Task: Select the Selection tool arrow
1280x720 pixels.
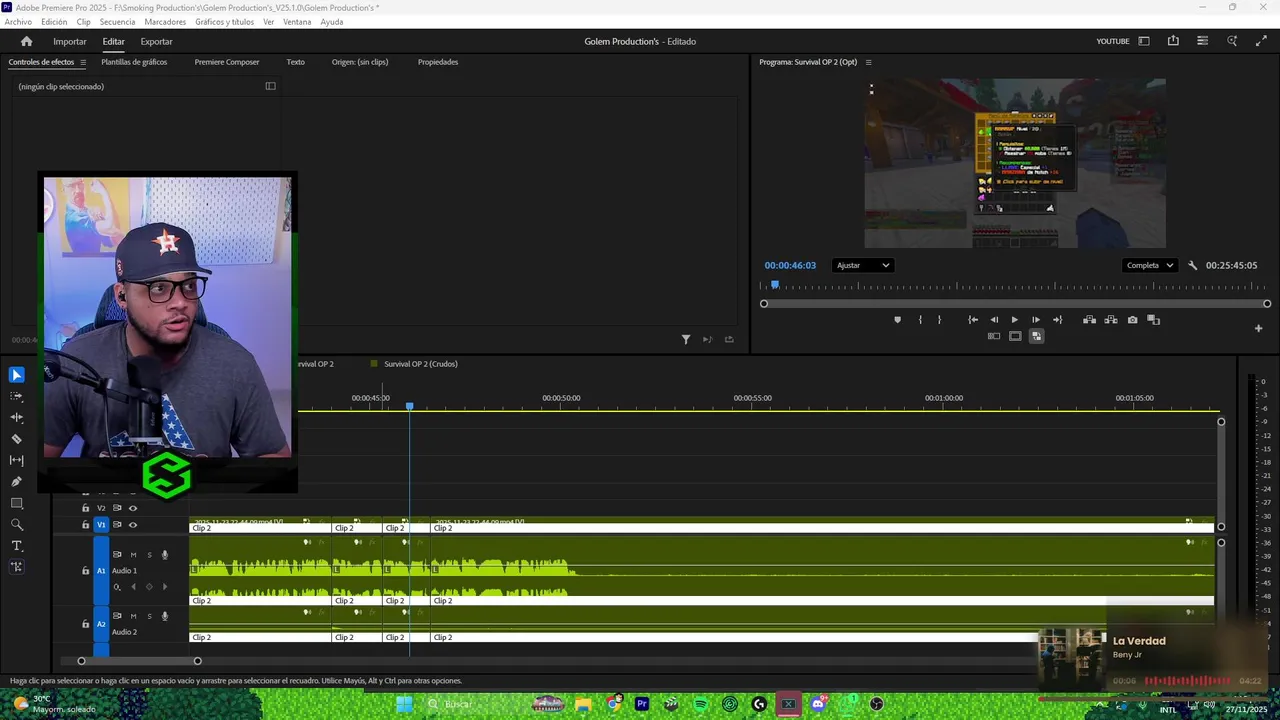Action: 16,375
